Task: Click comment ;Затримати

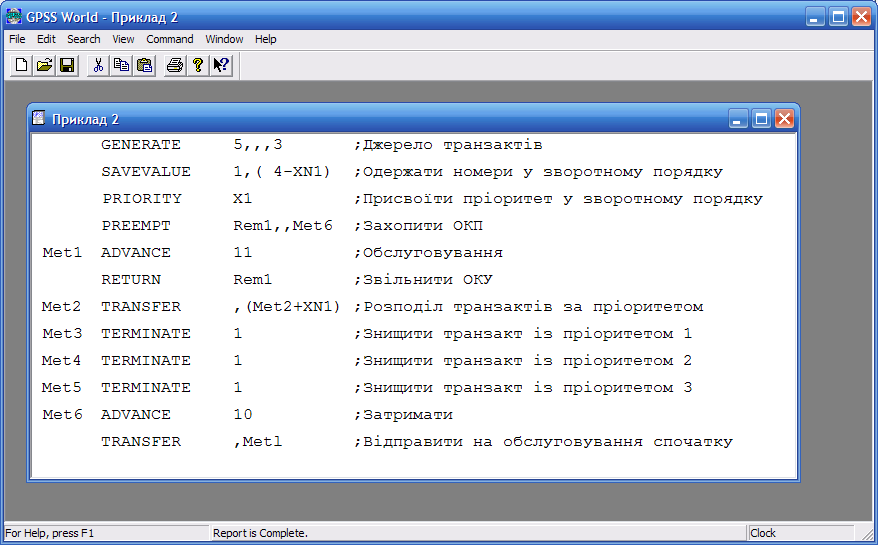Action: [403, 414]
